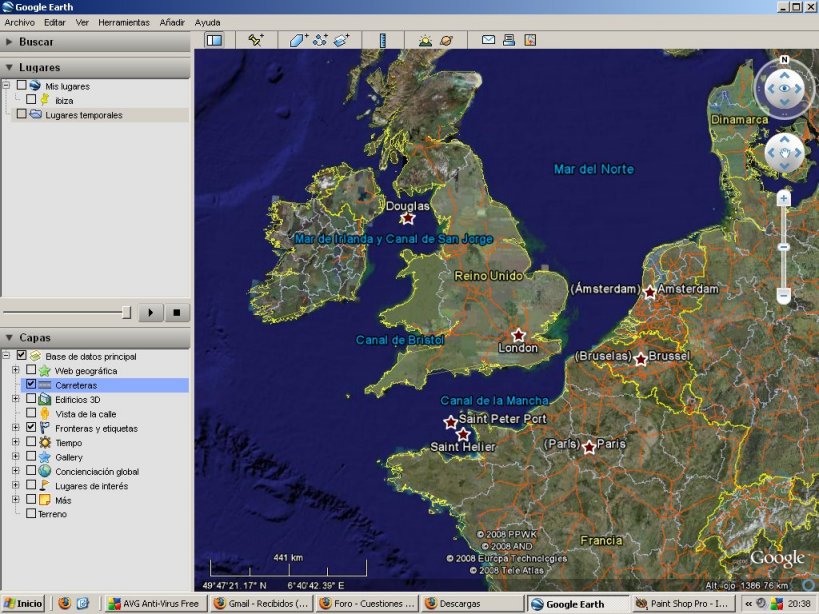819x614 pixels.
Task: Expand the Gallery layer node
Action: coord(16,456)
